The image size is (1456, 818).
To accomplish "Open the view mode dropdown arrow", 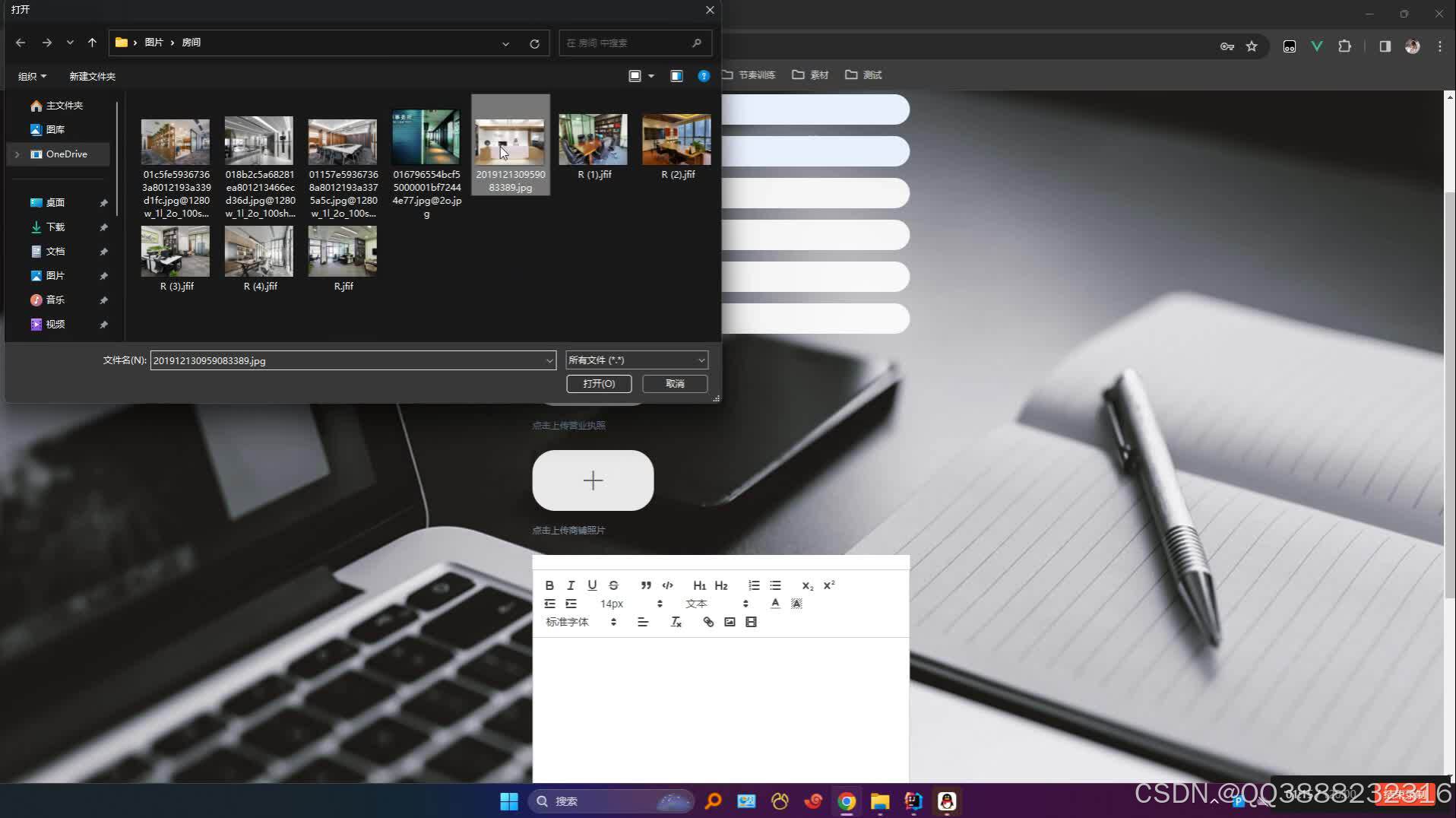I will coord(651,76).
